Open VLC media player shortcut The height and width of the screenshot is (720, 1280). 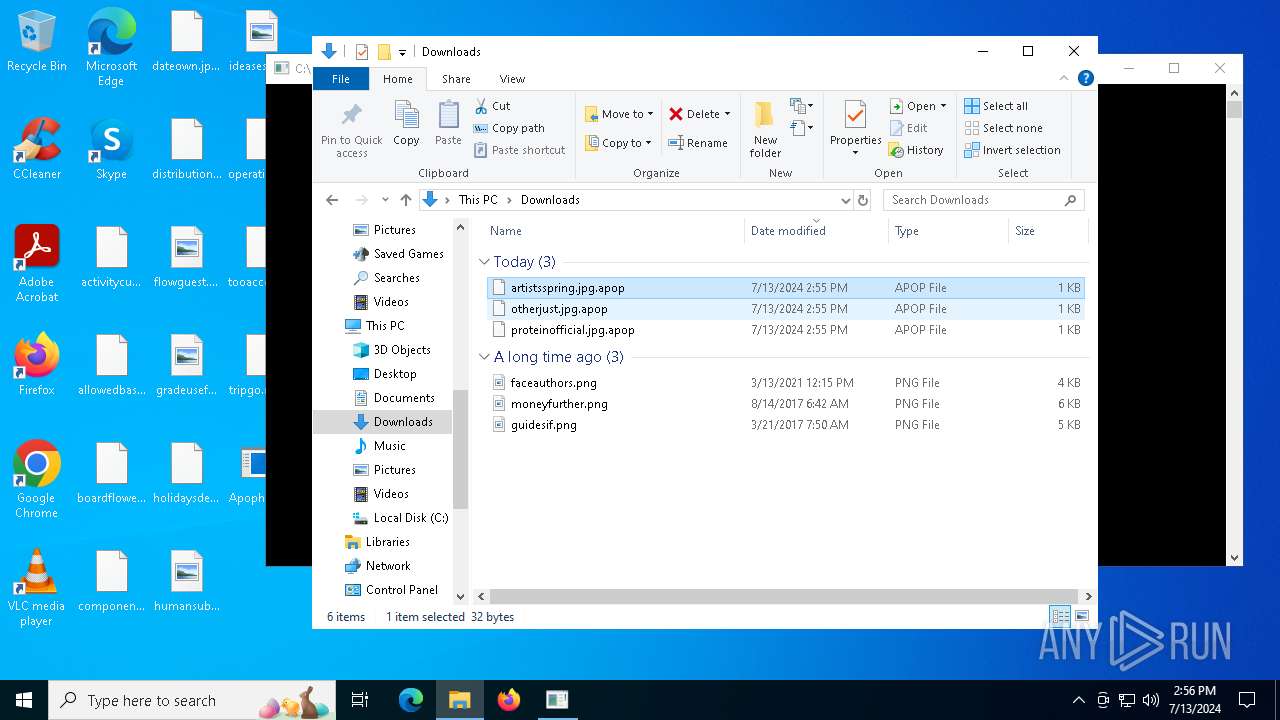point(36,588)
